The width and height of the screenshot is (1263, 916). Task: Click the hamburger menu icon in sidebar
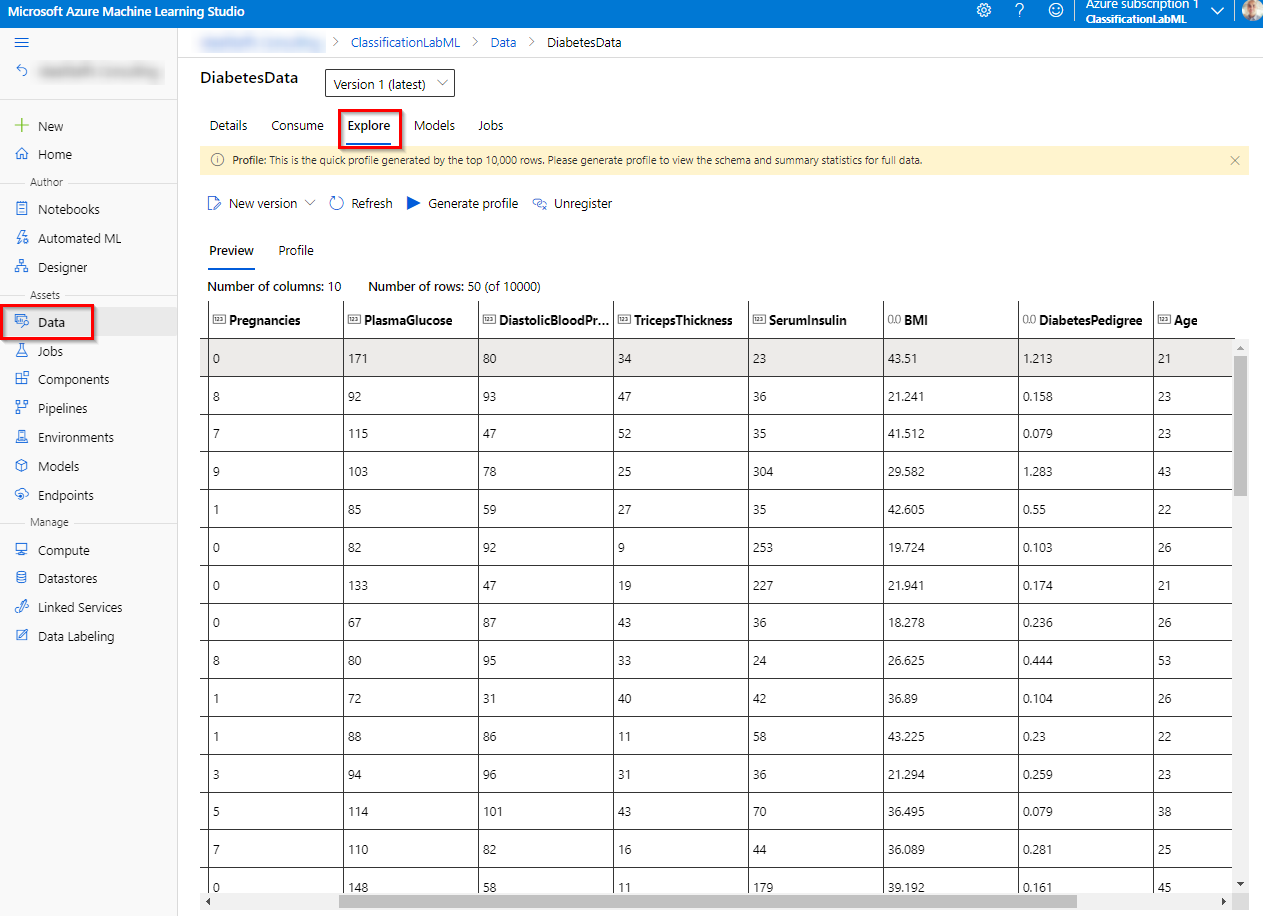(22, 42)
